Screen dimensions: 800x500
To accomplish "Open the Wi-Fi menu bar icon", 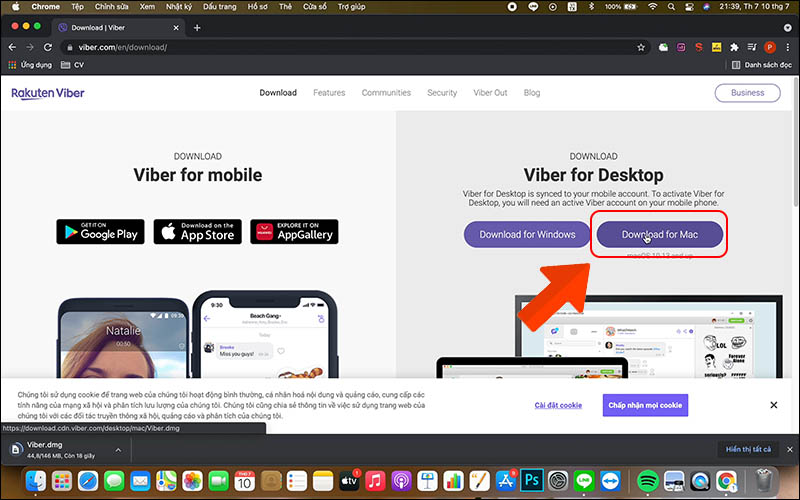I will [653, 7].
